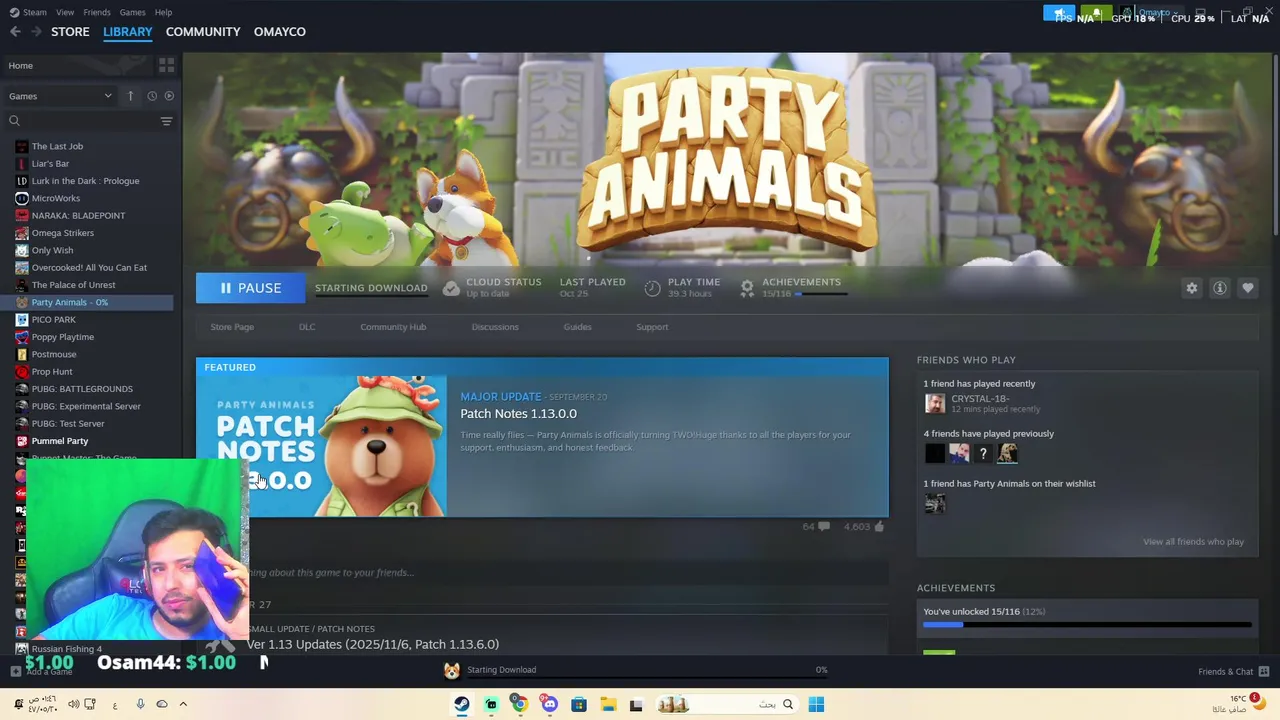Open game information icon
Image resolution: width=1280 pixels, height=720 pixels.
tap(1220, 288)
